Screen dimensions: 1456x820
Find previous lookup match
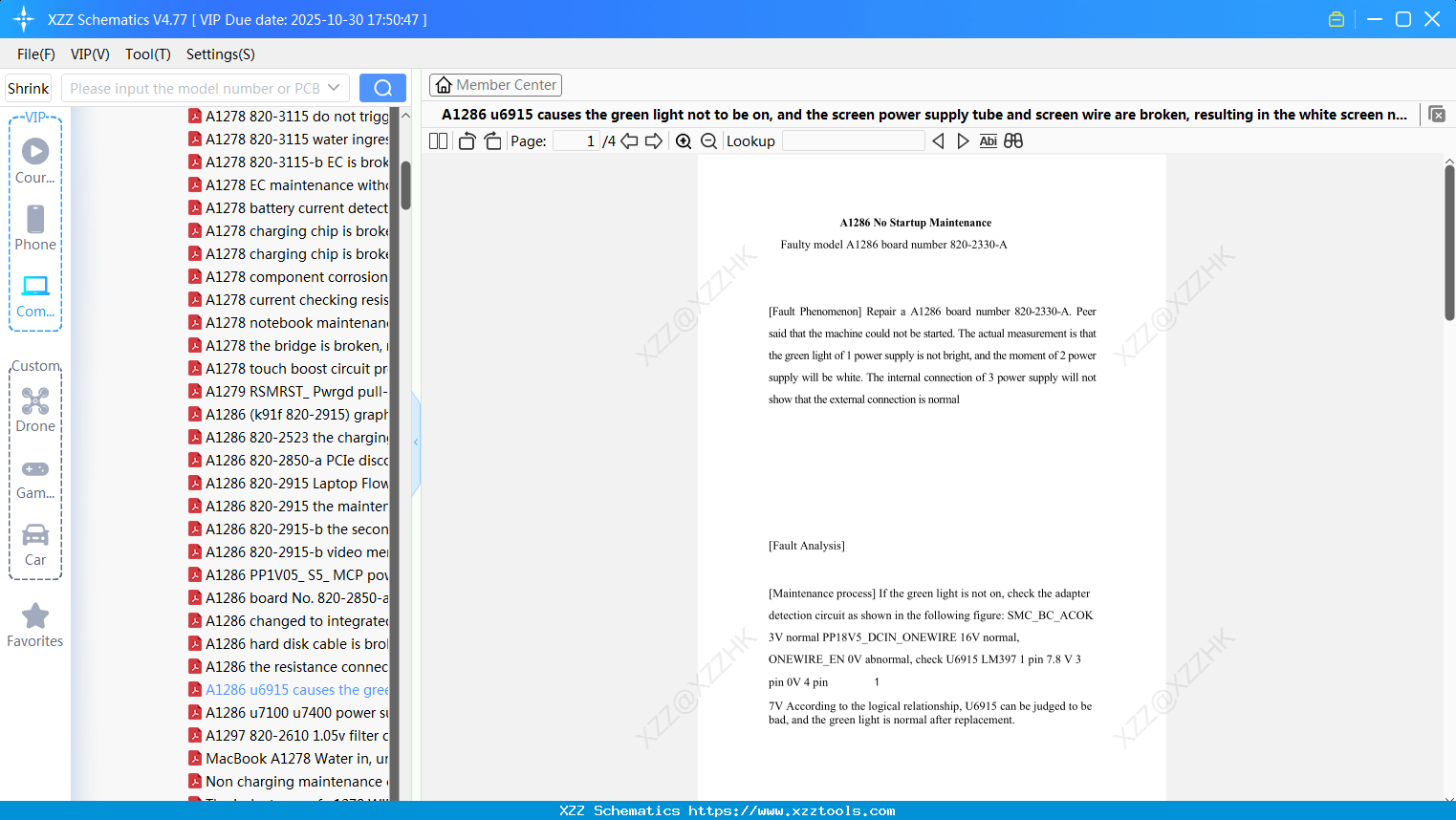(938, 140)
